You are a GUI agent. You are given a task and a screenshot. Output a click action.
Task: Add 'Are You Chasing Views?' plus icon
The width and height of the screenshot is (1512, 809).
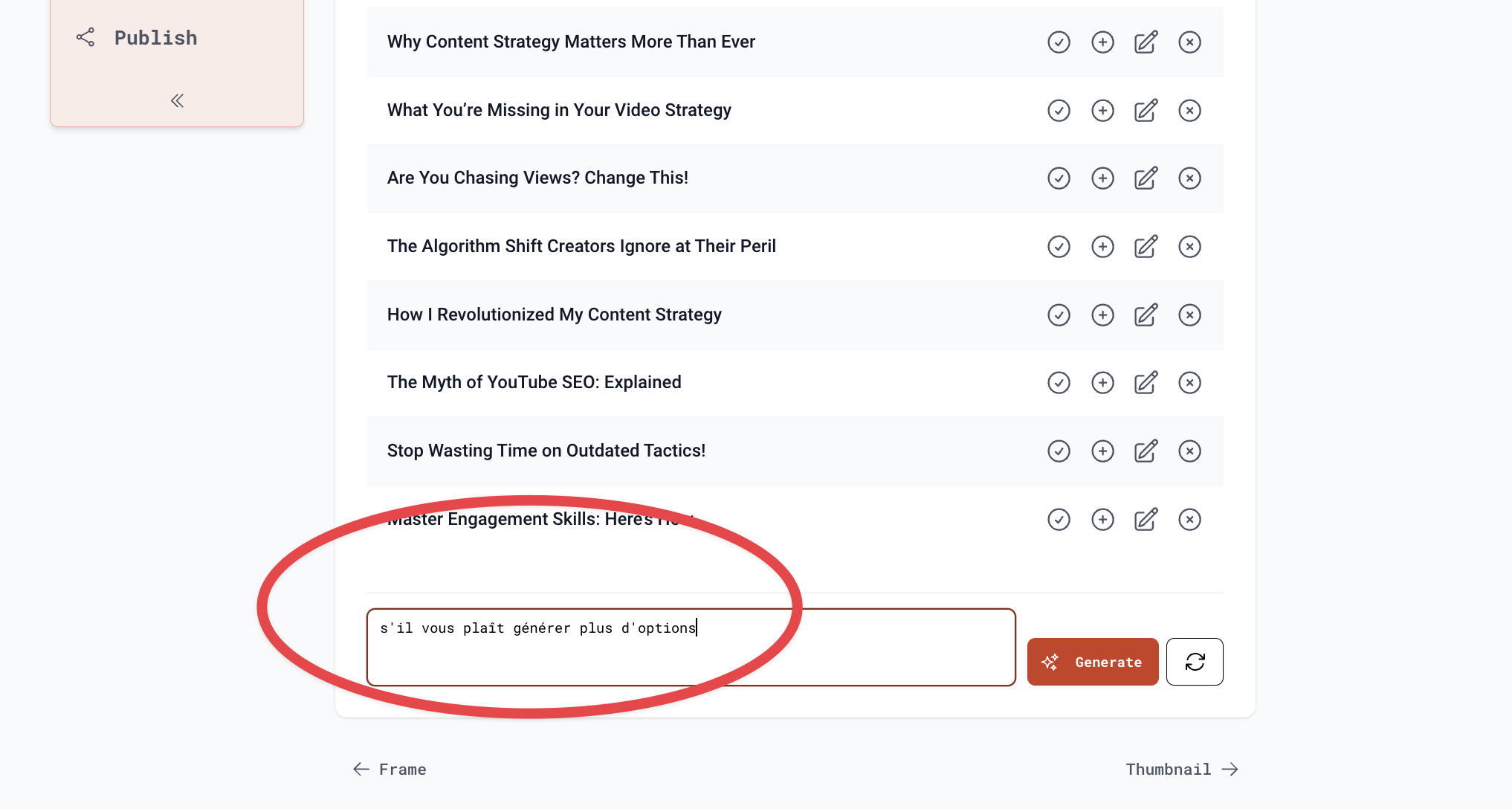point(1102,178)
